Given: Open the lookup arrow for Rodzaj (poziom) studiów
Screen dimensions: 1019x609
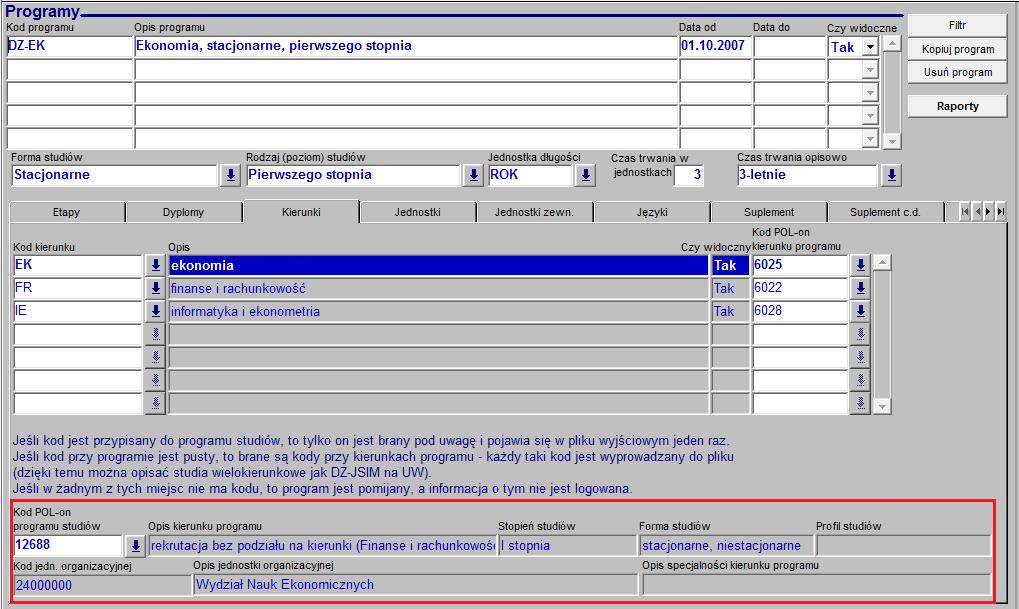Looking at the screenshot, I should coord(473,175).
